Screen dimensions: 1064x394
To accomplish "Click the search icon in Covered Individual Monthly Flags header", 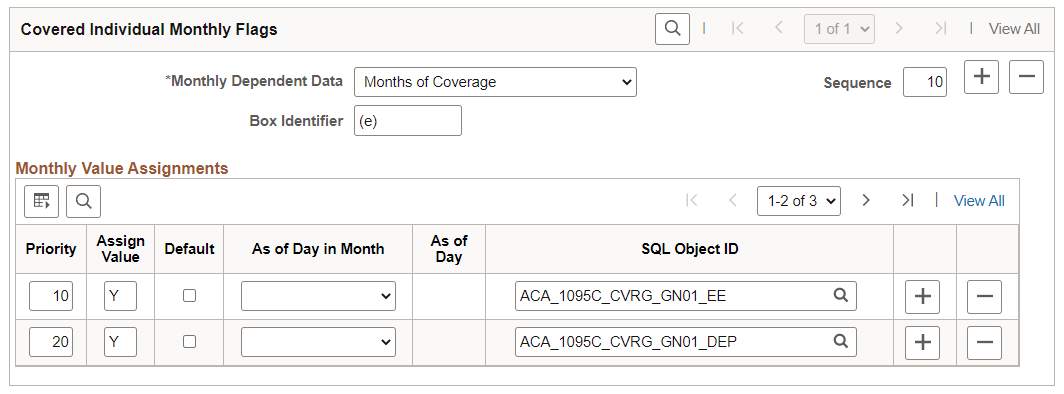I will (x=672, y=28).
